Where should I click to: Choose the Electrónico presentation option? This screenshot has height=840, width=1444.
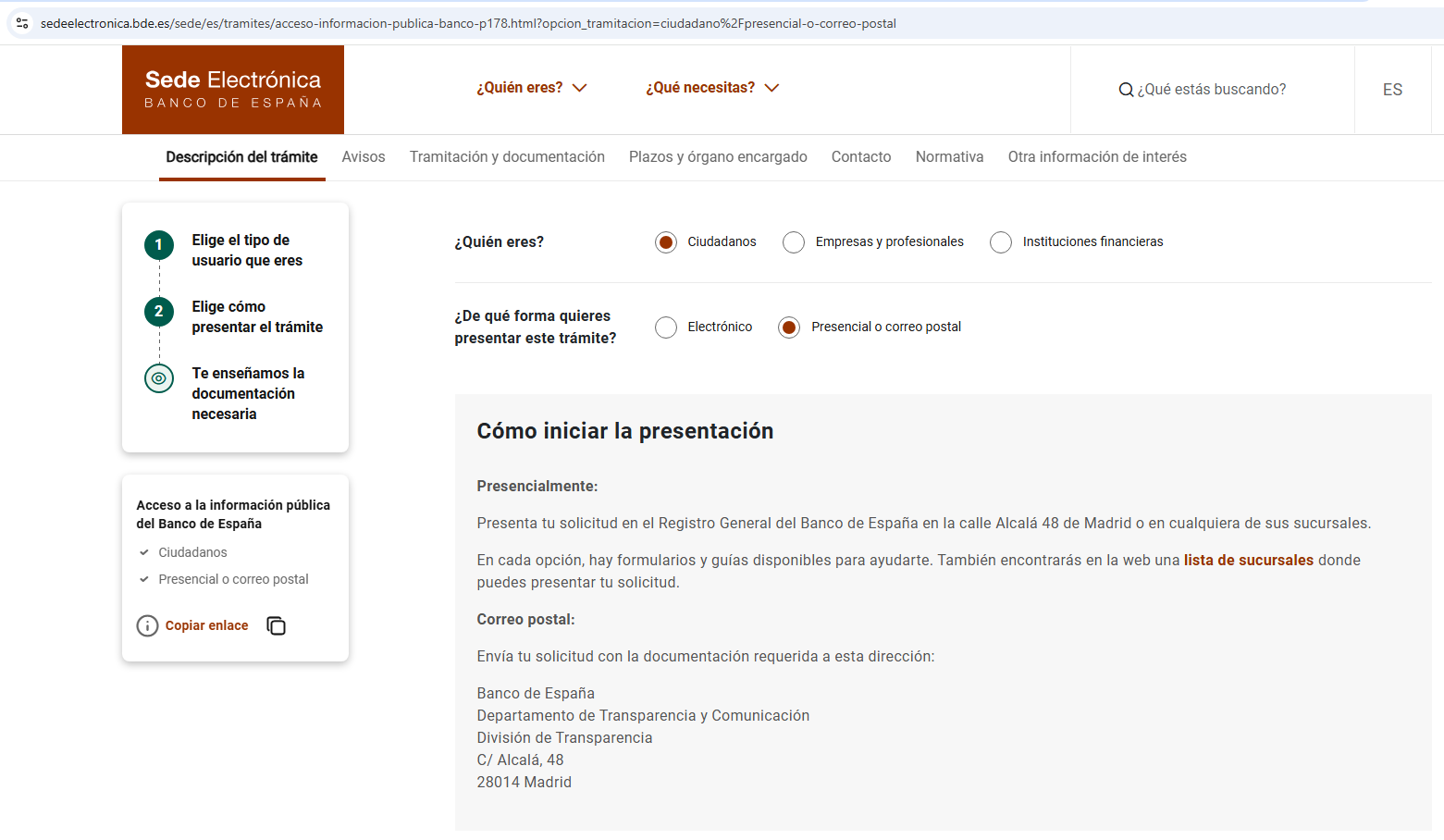666,327
